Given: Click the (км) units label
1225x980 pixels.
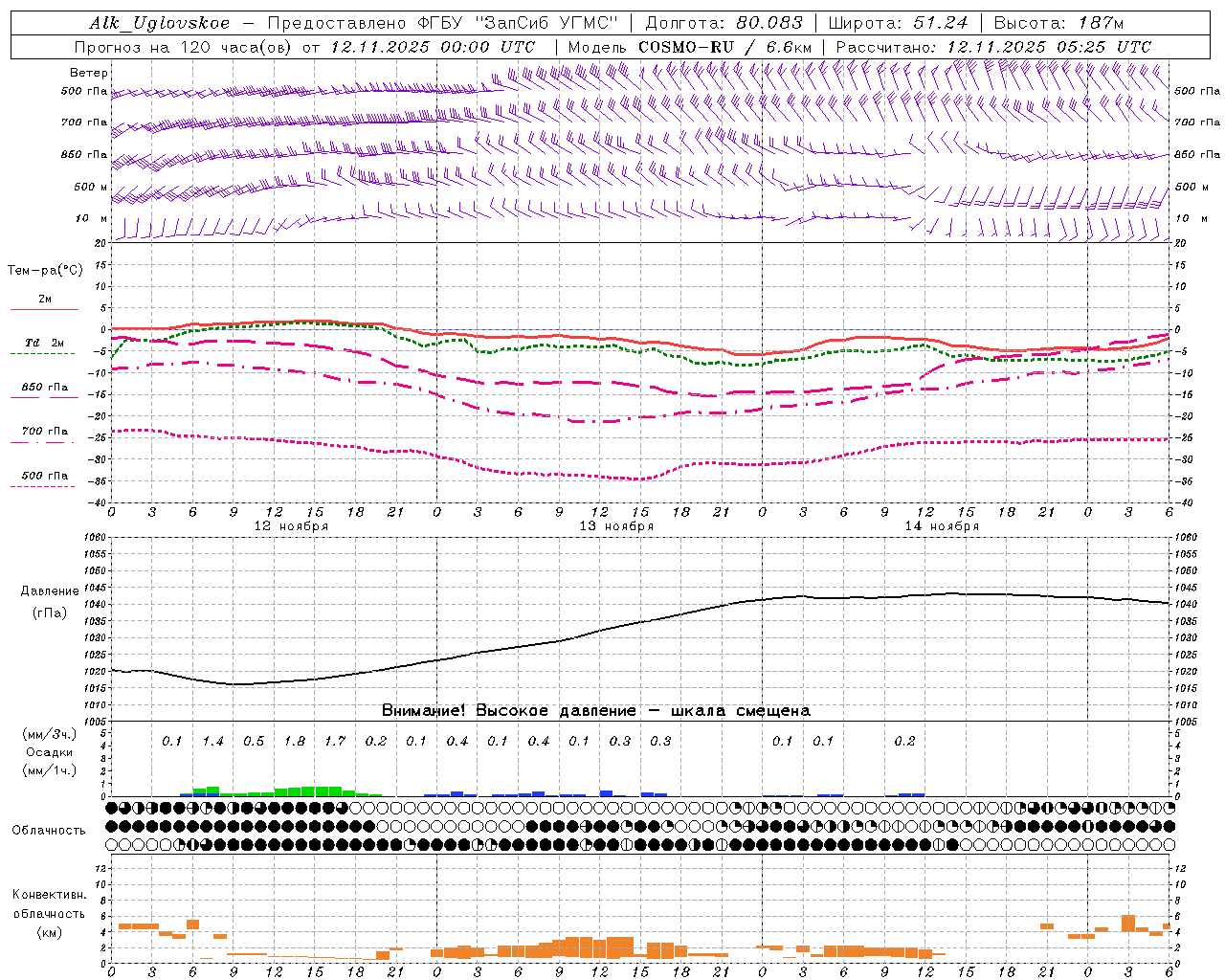Looking at the screenshot, I should [49, 932].
